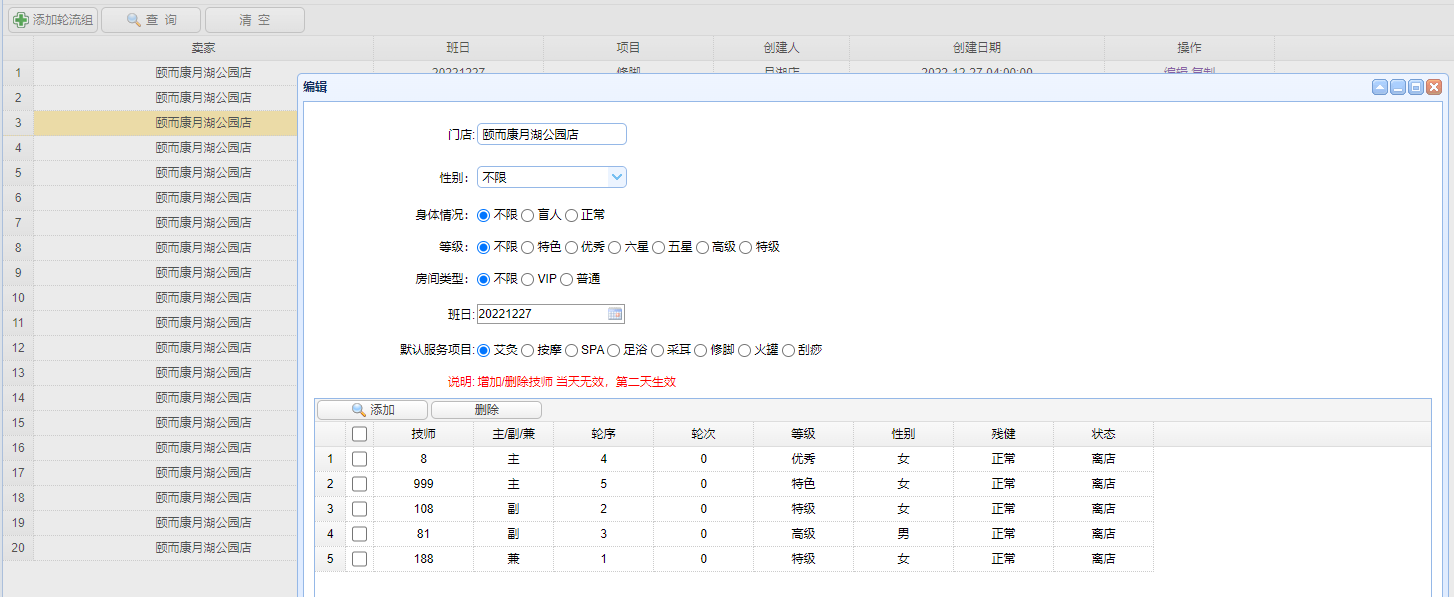Screen dimensions: 1454x597
Task: Click the 残健 column header
Action: [x=1004, y=434]
